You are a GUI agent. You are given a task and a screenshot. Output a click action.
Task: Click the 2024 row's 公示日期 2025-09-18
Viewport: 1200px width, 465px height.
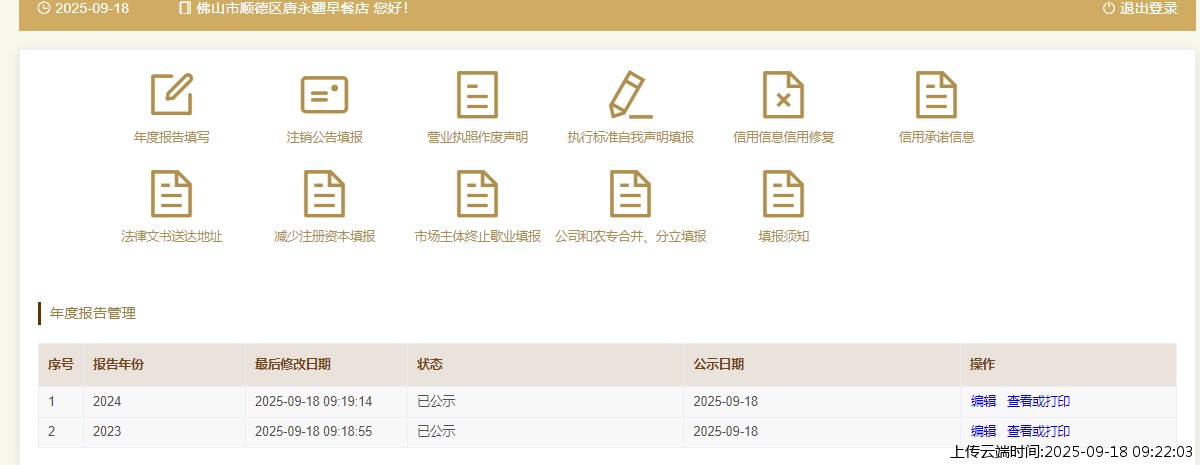coord(726,402)
